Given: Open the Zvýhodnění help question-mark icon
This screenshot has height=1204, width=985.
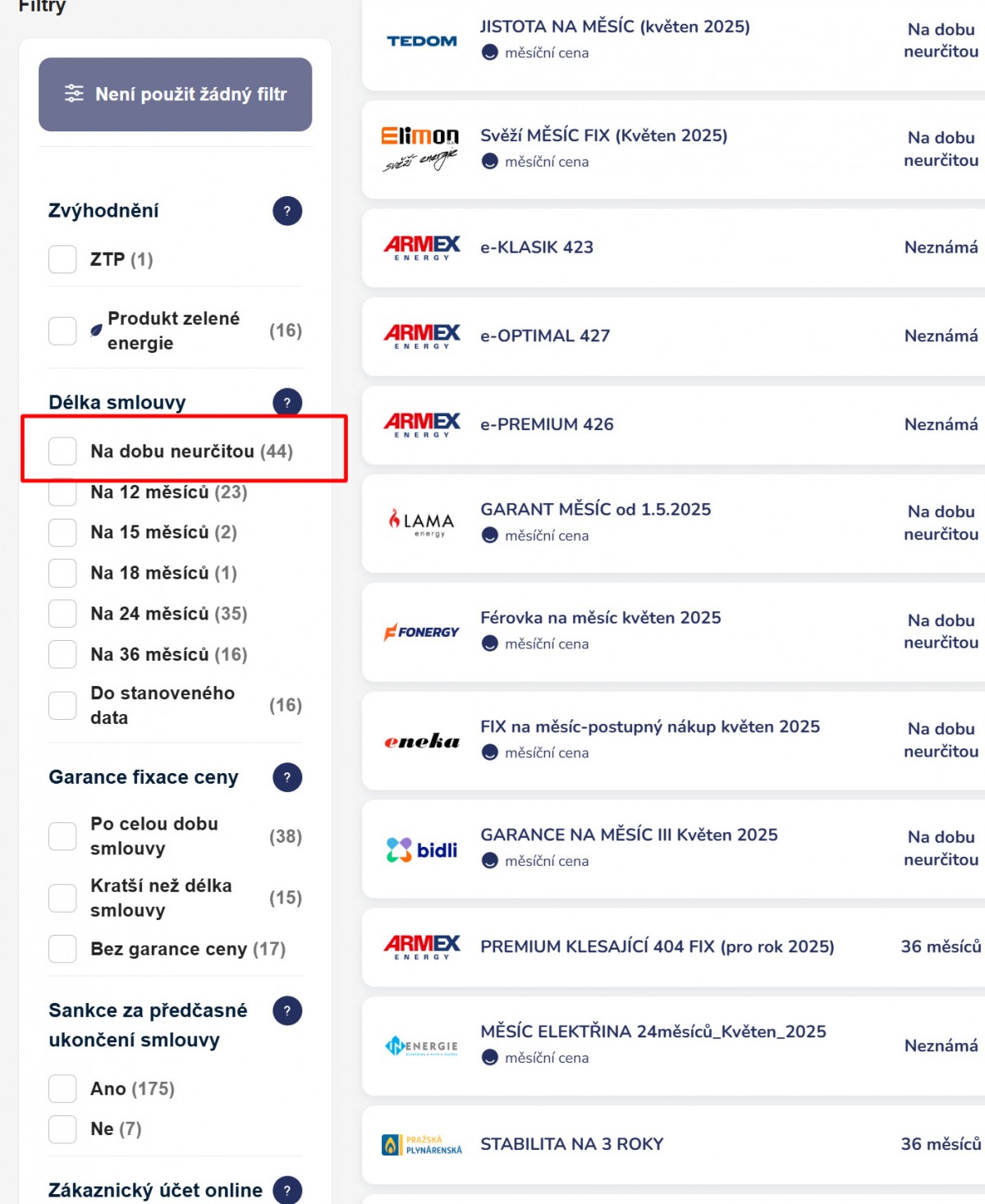Looking at the screenshot, I should 287,211.
